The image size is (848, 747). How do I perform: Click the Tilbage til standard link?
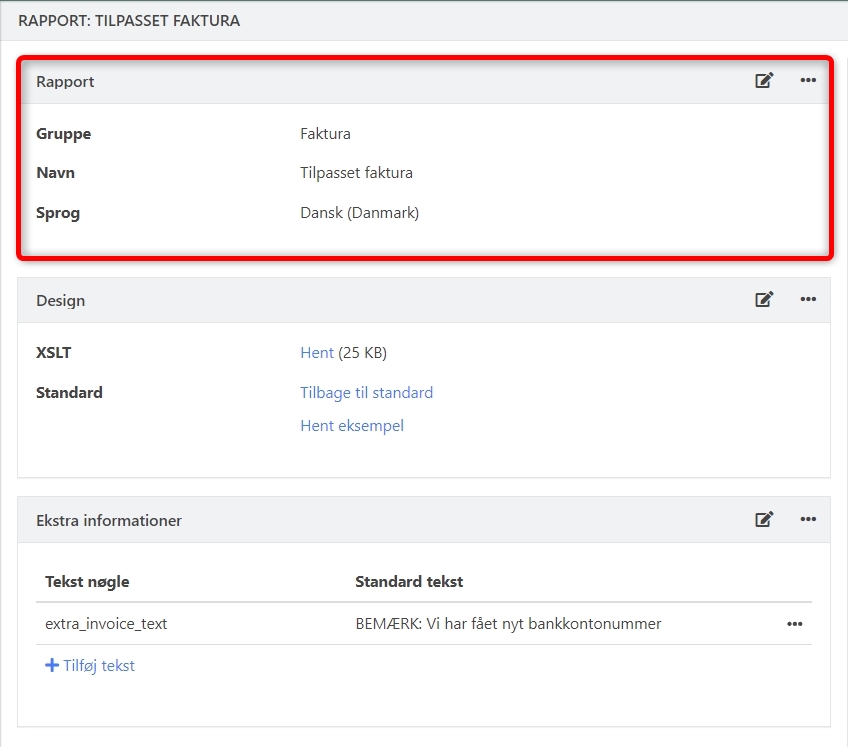366,393
